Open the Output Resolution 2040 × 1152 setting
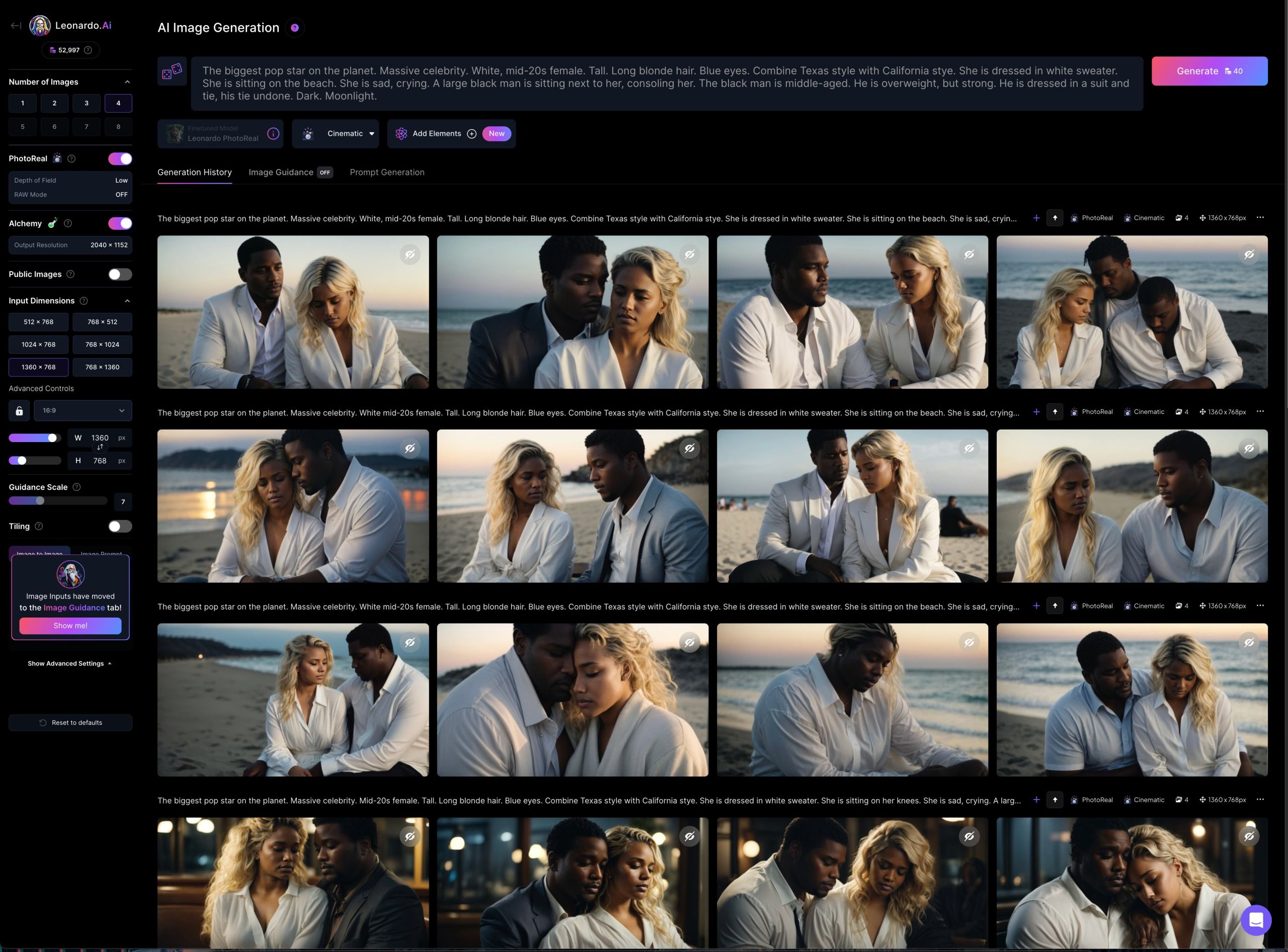Image resolution: width=1288 pixels, height=952 pixels. [70, 245]
